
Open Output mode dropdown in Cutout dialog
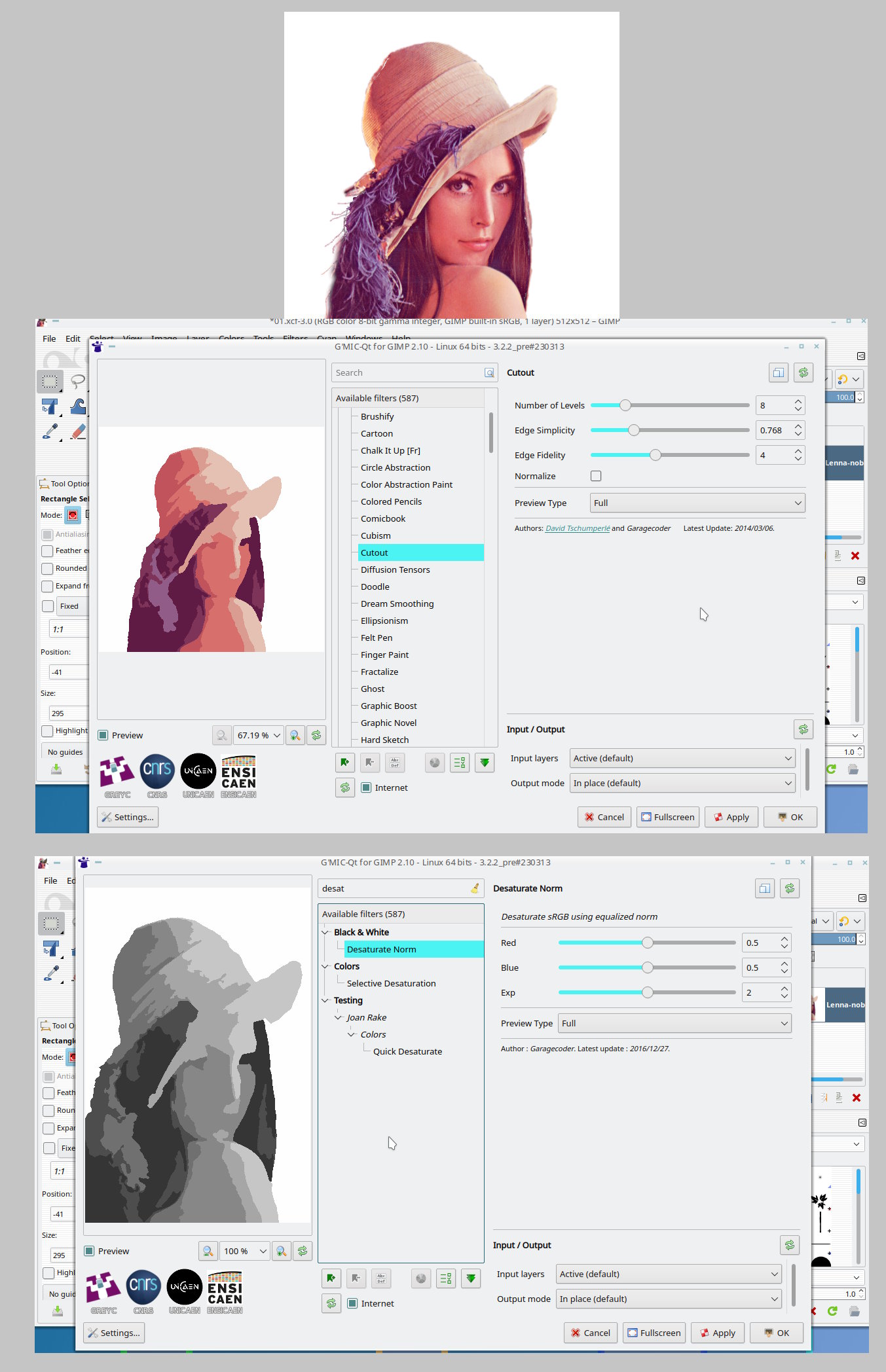[682, 783]
